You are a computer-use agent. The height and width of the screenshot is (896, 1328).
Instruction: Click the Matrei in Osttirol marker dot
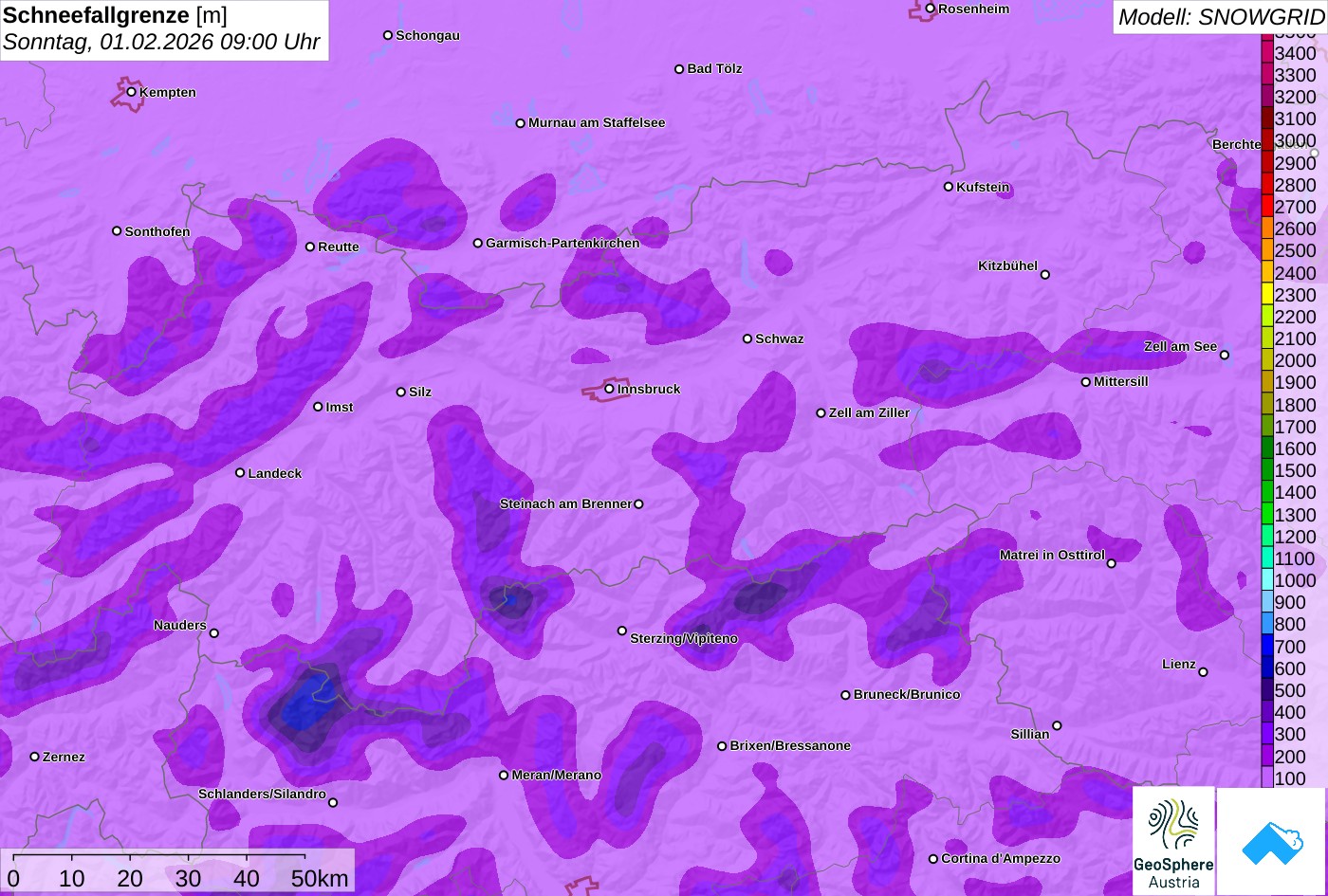(1112, 564)
